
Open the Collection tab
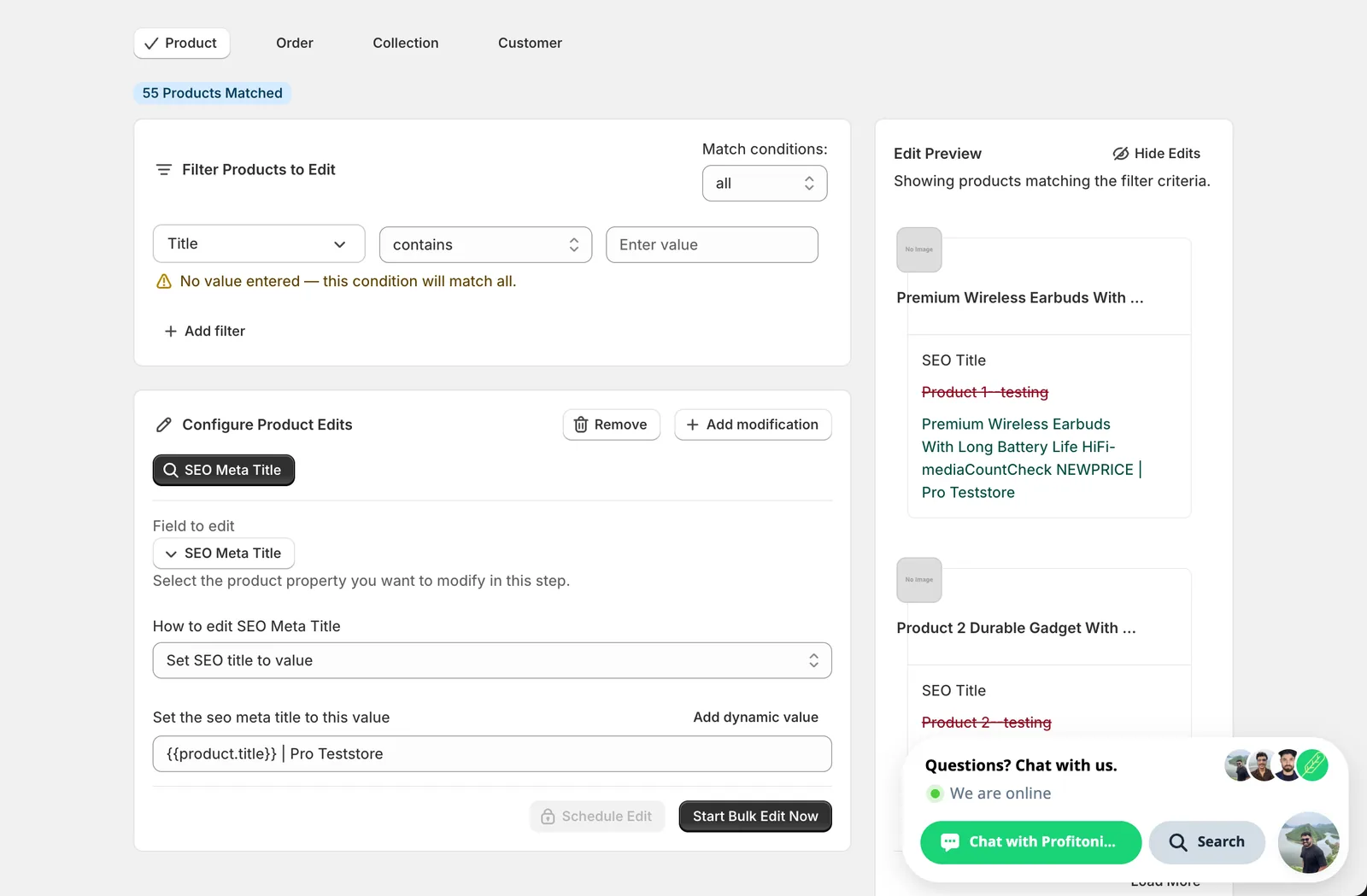(x=406, y=44)
